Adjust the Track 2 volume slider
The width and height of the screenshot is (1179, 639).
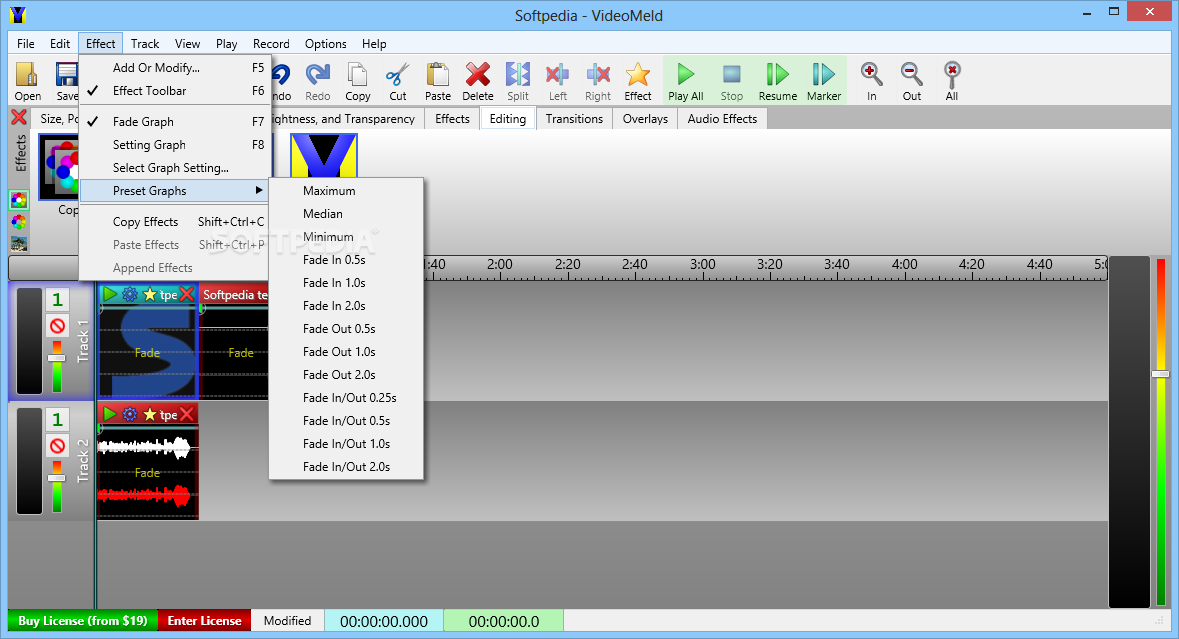[57, 478]
